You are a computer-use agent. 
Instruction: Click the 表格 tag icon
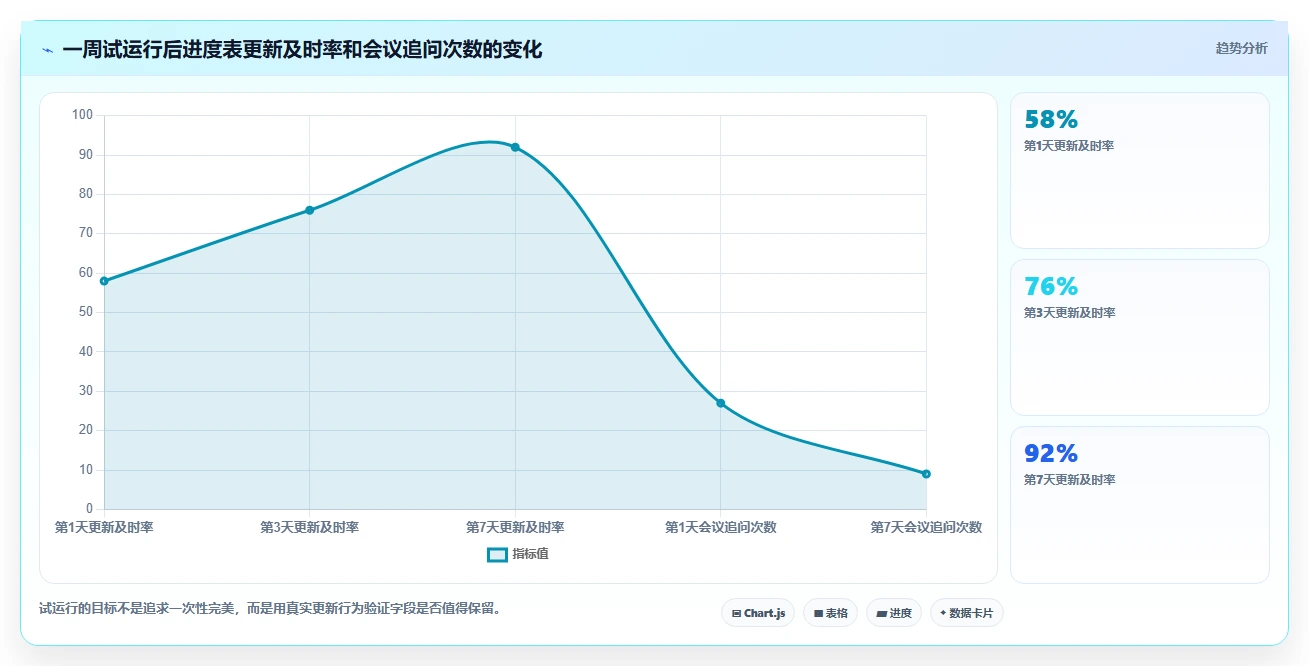click(x=818, y=613)
